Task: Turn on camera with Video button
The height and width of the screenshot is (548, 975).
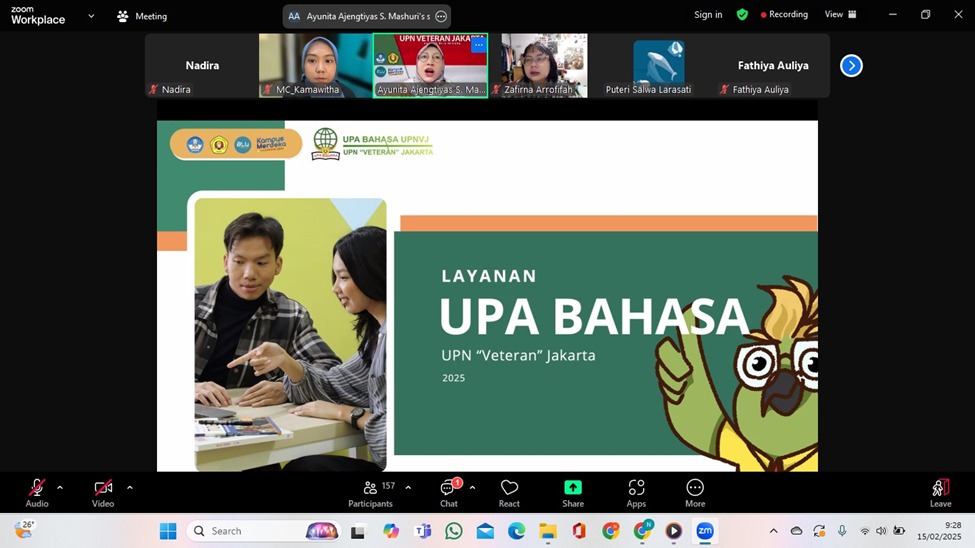Action: (103, 492)
